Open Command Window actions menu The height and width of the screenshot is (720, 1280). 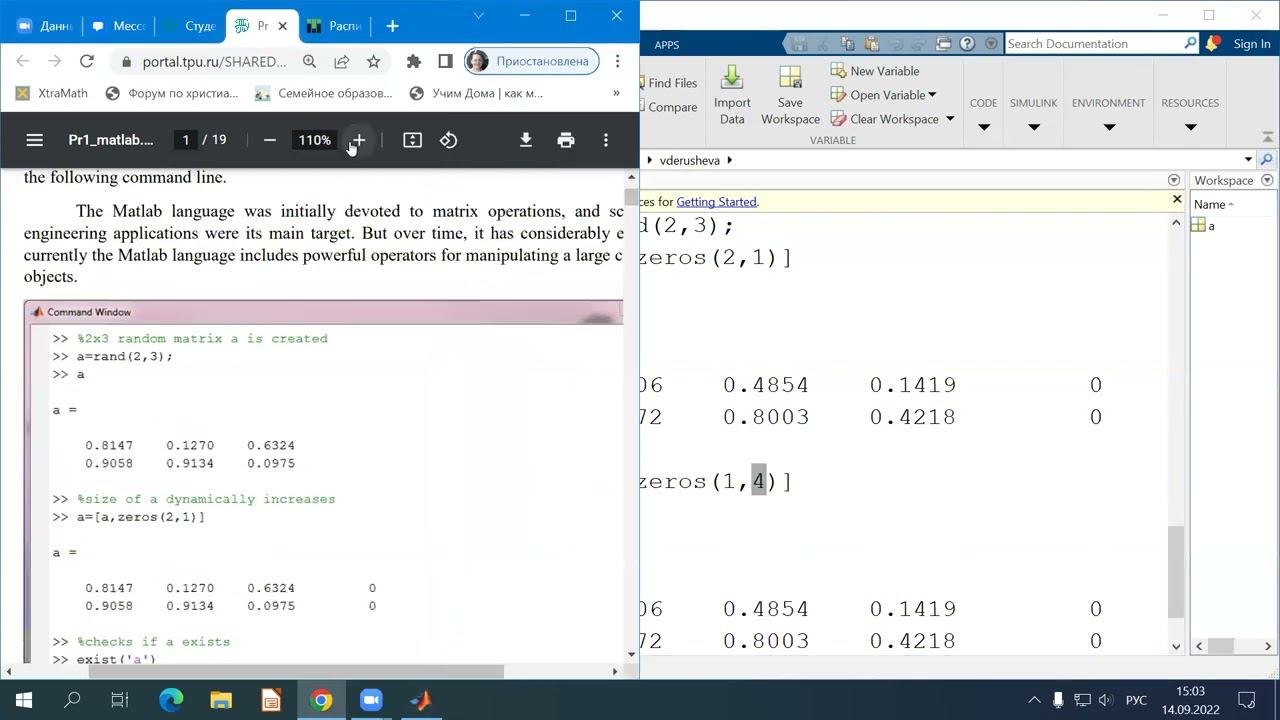(x=1174, y=180)
